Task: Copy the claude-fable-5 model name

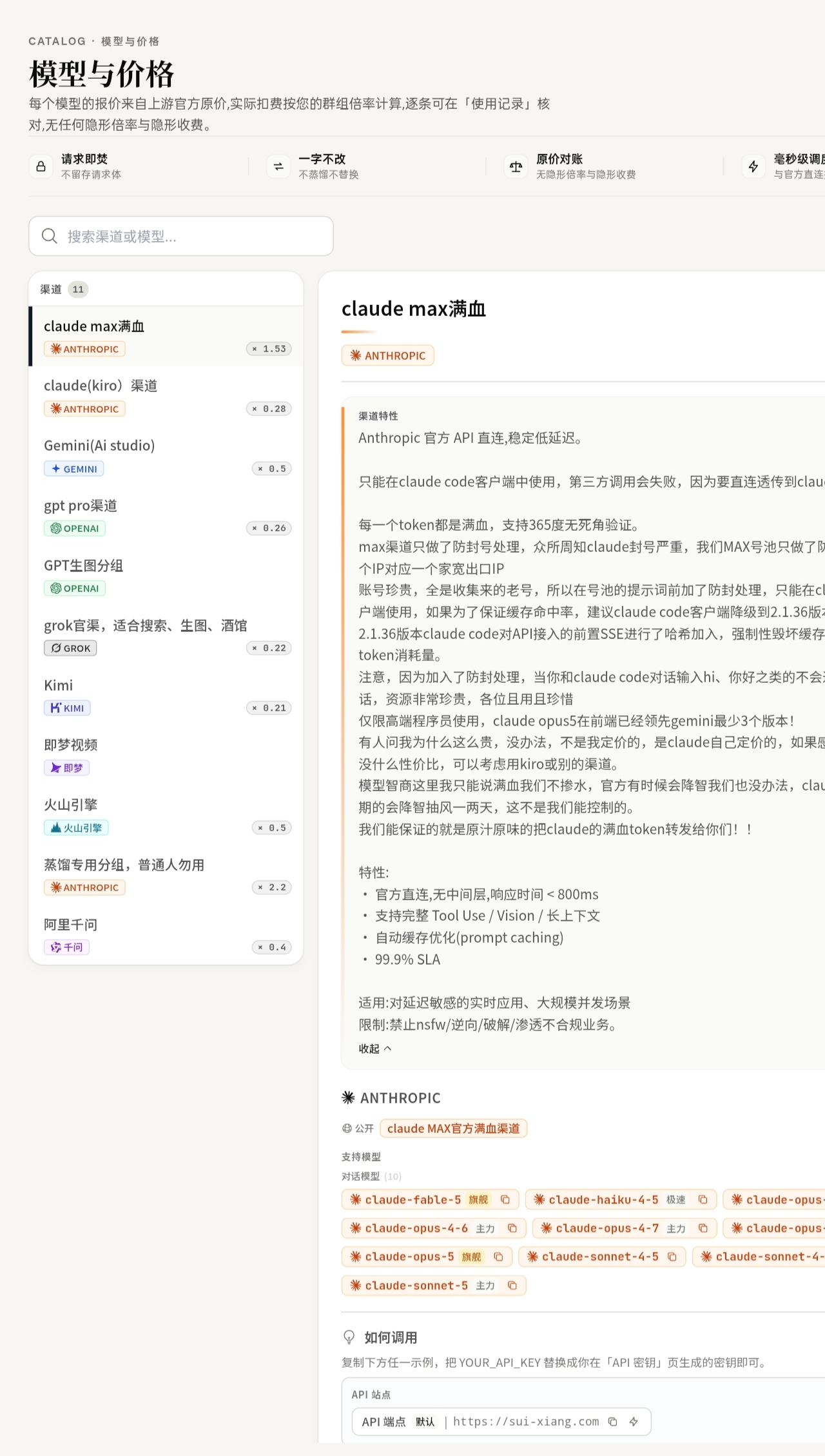Action: (x=505, y=1199)
